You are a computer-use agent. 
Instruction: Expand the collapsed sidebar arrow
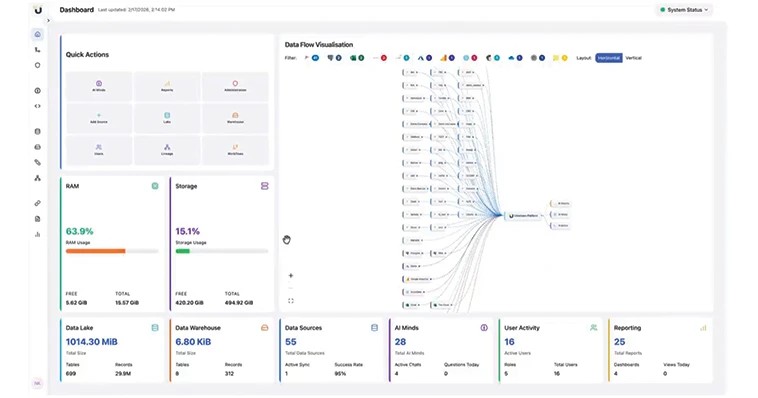48,21
